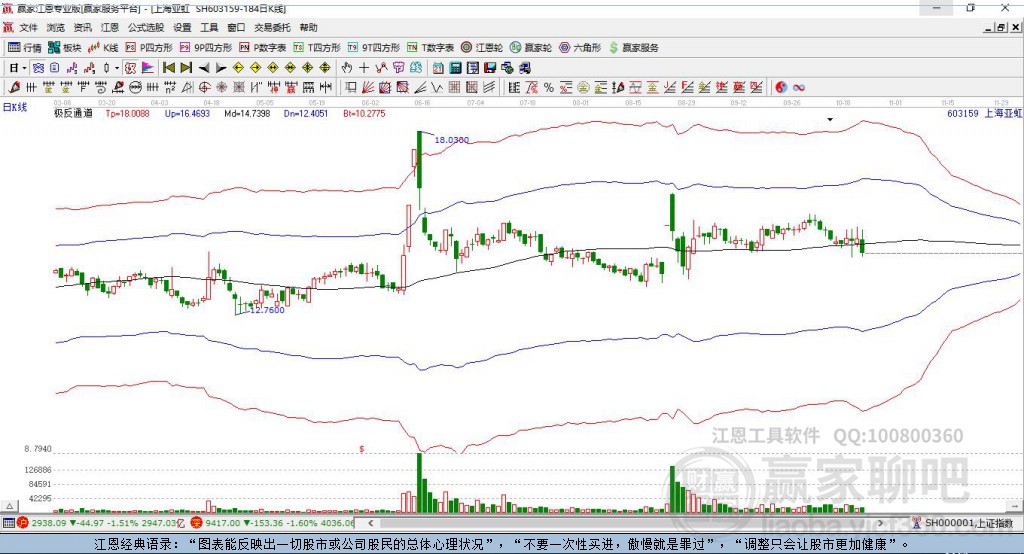
Task: Click the Bt=10.2775 indicator value
Action: (364, 113)
